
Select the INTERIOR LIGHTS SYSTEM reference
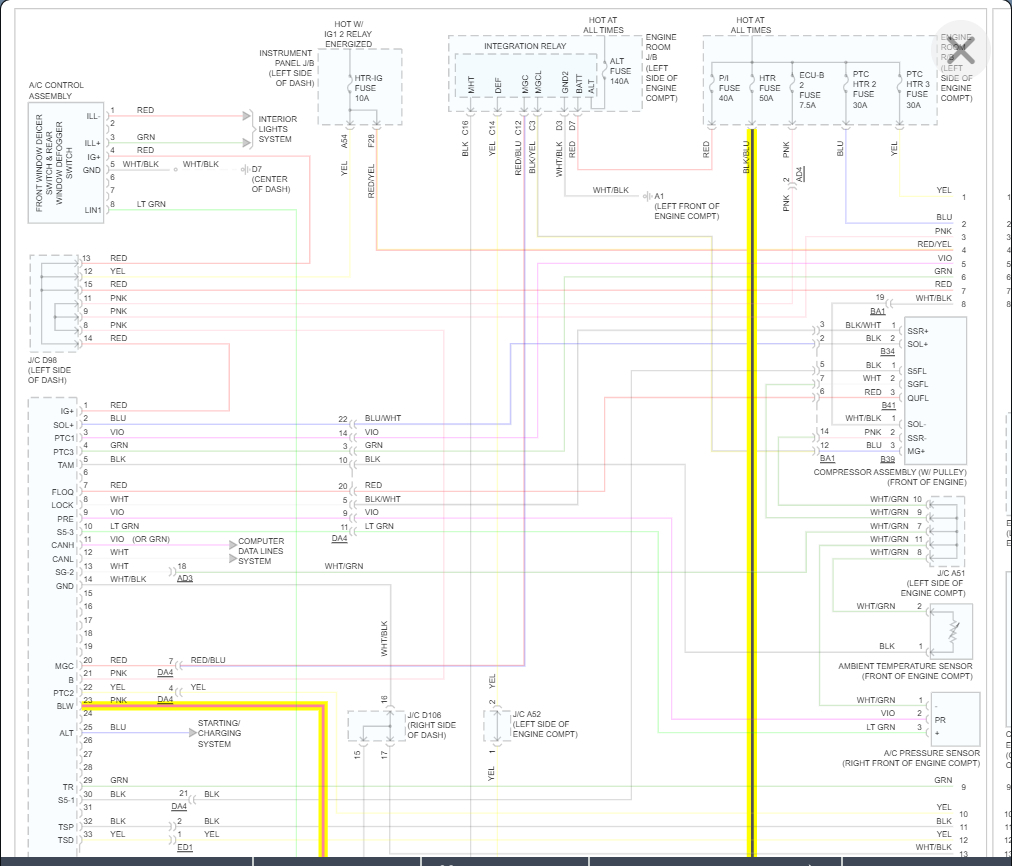(278, 129)
